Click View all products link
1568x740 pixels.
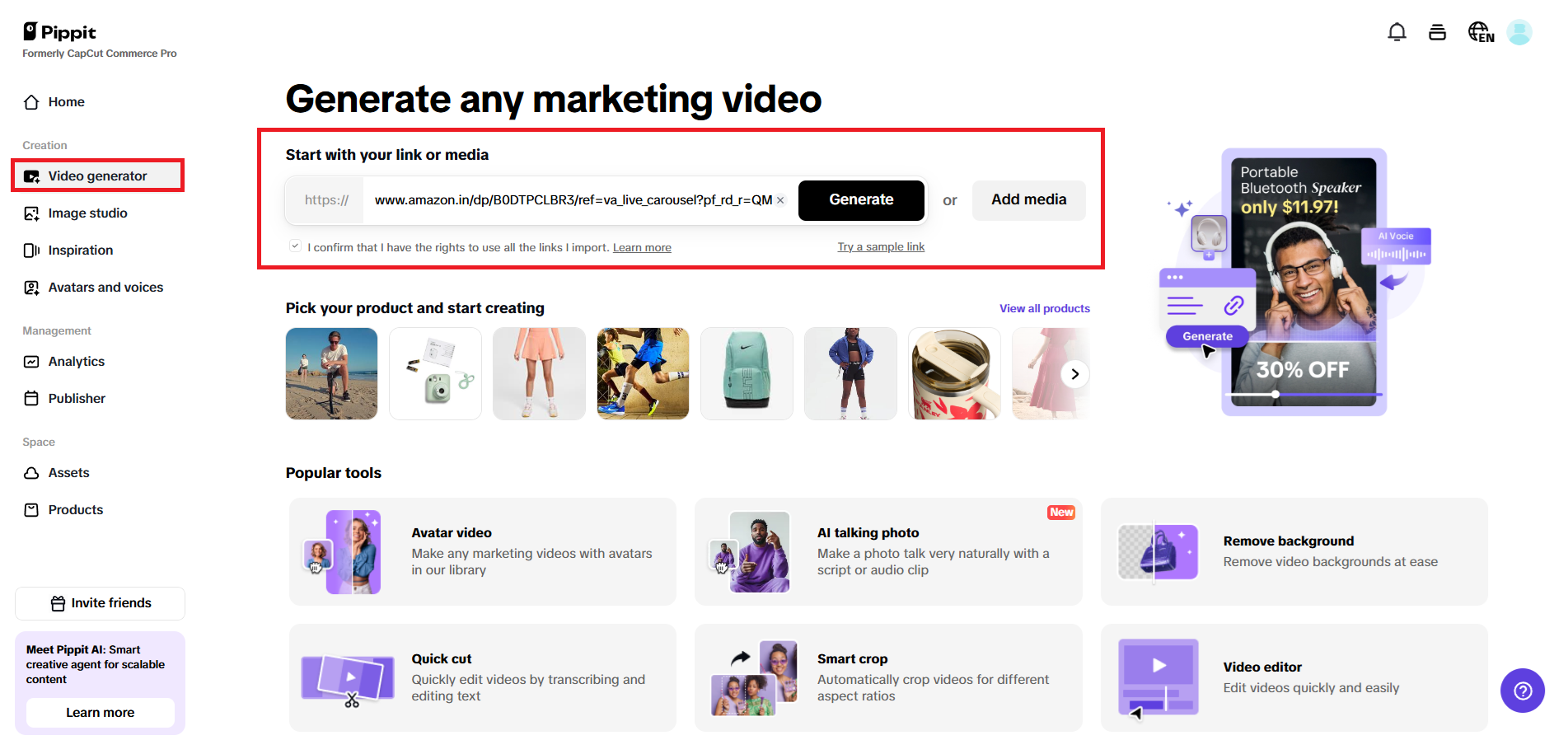click(x=1044, y=308)
